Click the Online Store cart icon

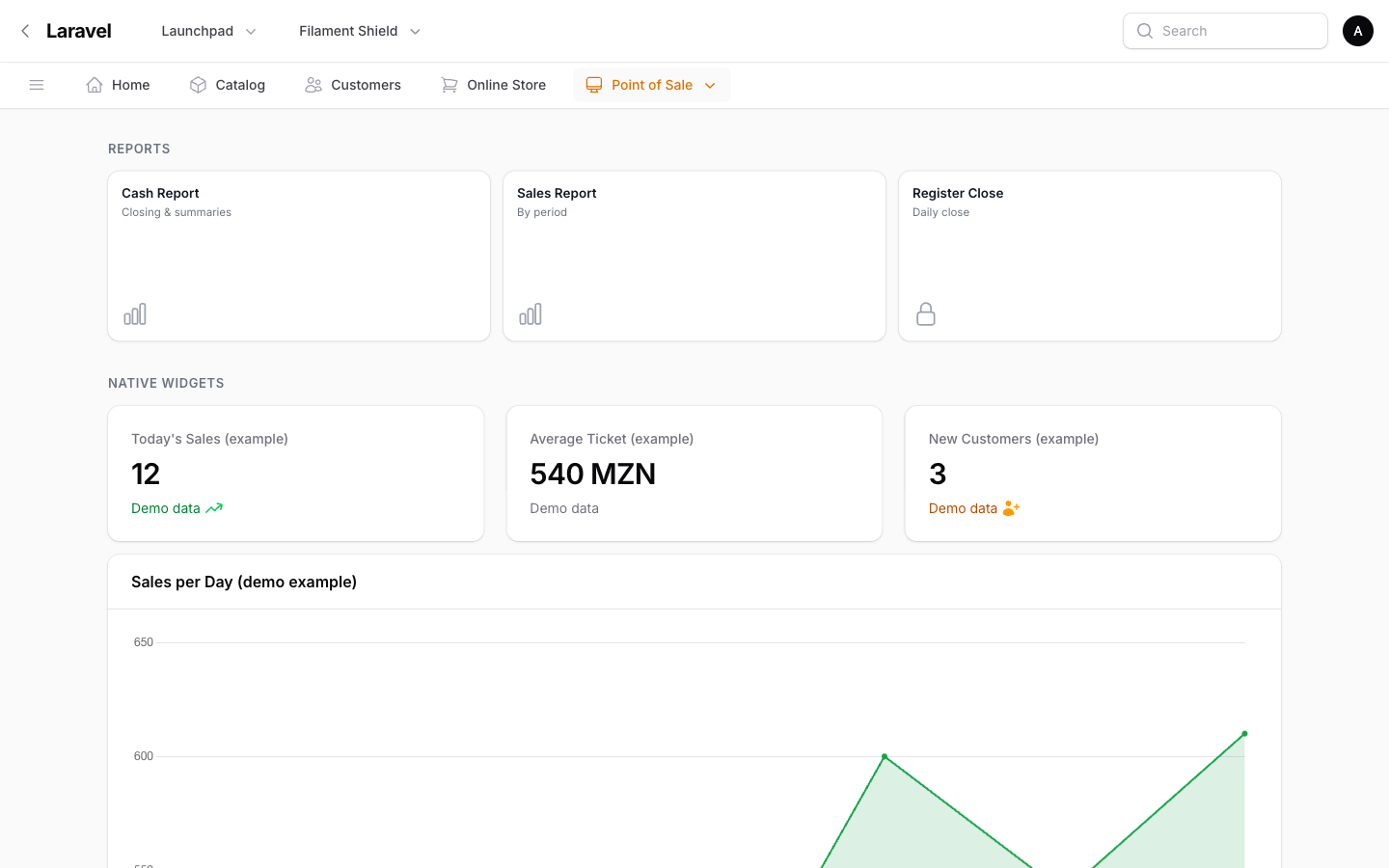[449, 85]
